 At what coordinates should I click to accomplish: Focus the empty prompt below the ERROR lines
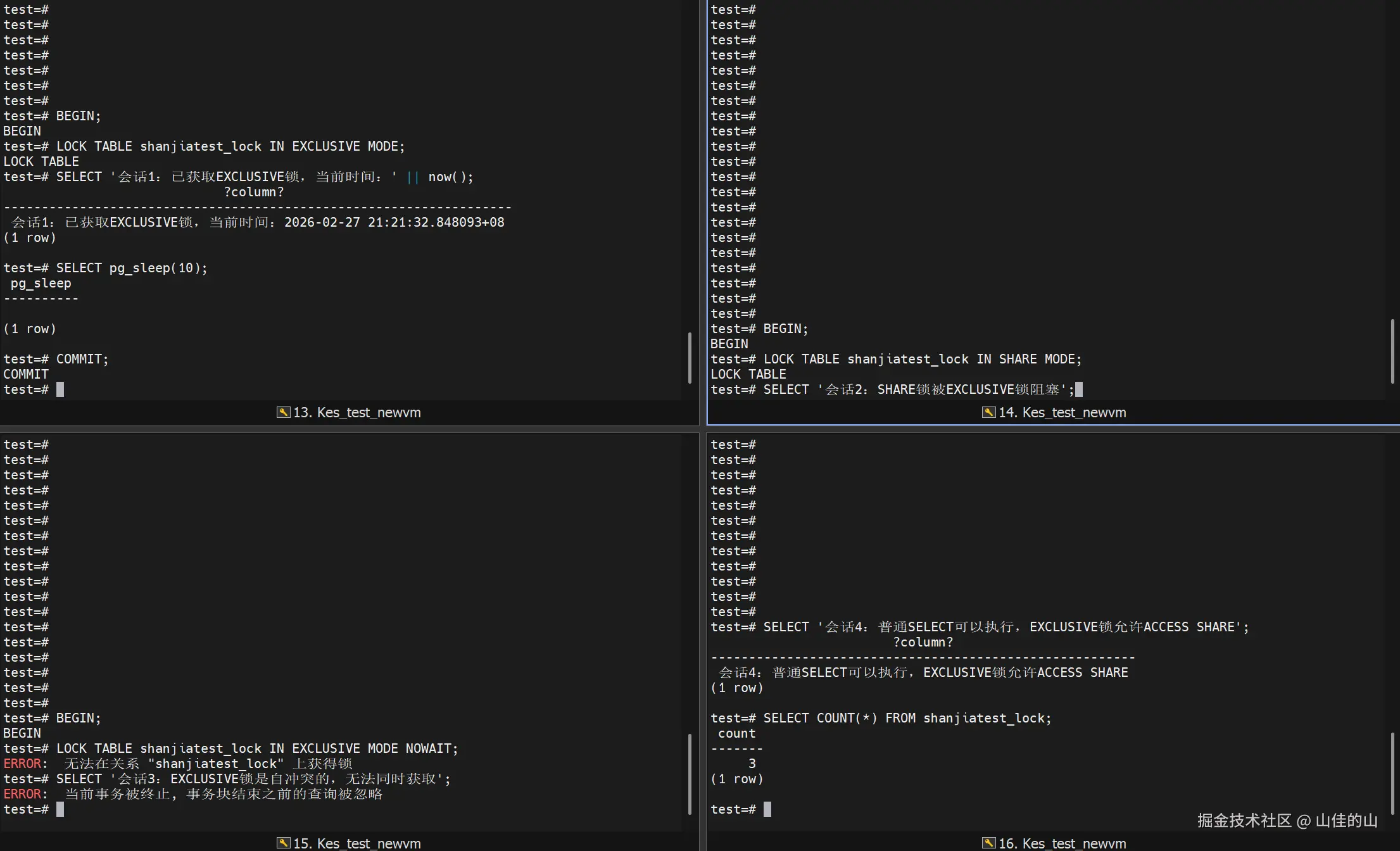pyautogui.click(x=60, y=809)
